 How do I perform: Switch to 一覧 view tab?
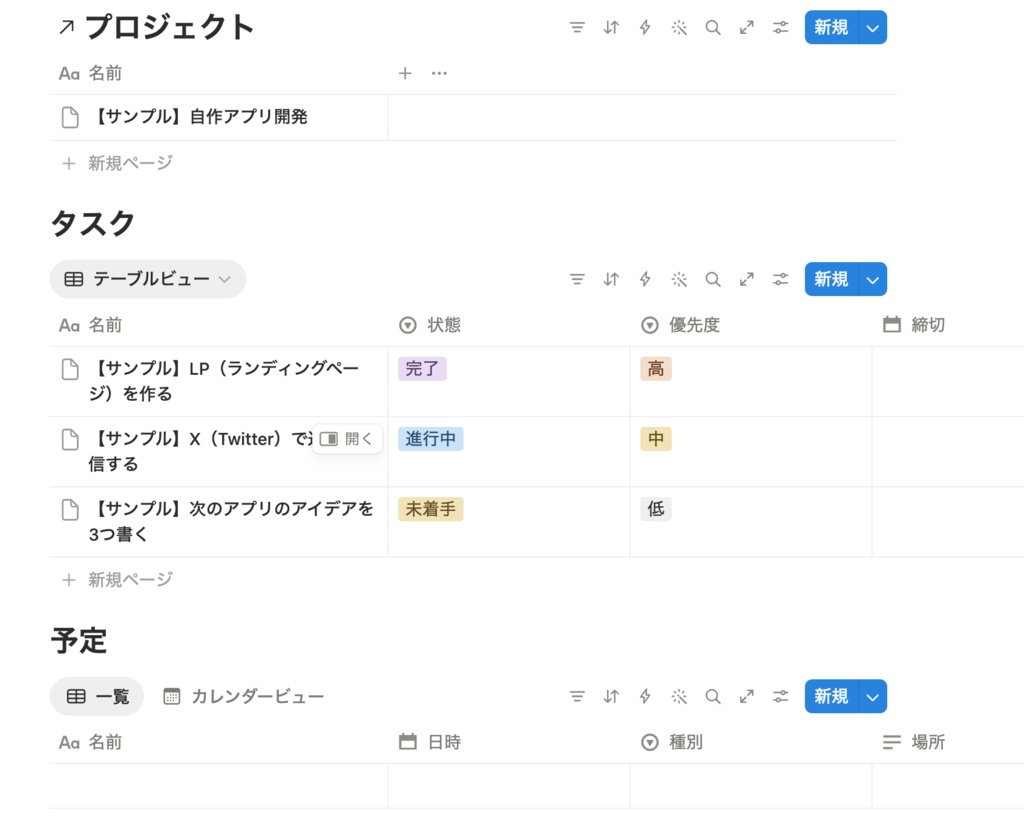(97, 697)
